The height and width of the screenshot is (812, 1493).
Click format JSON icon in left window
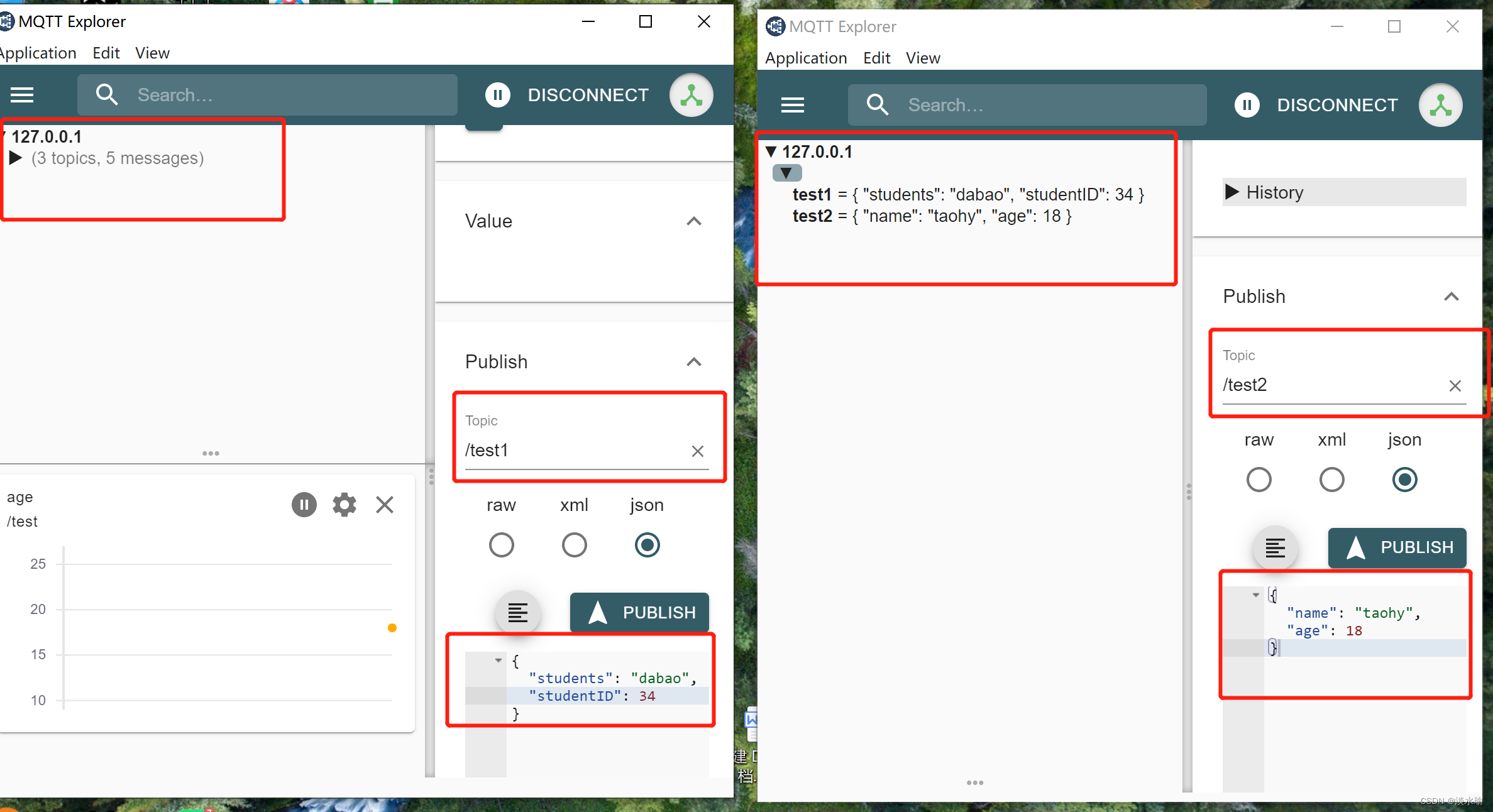(x=517, y=613)
